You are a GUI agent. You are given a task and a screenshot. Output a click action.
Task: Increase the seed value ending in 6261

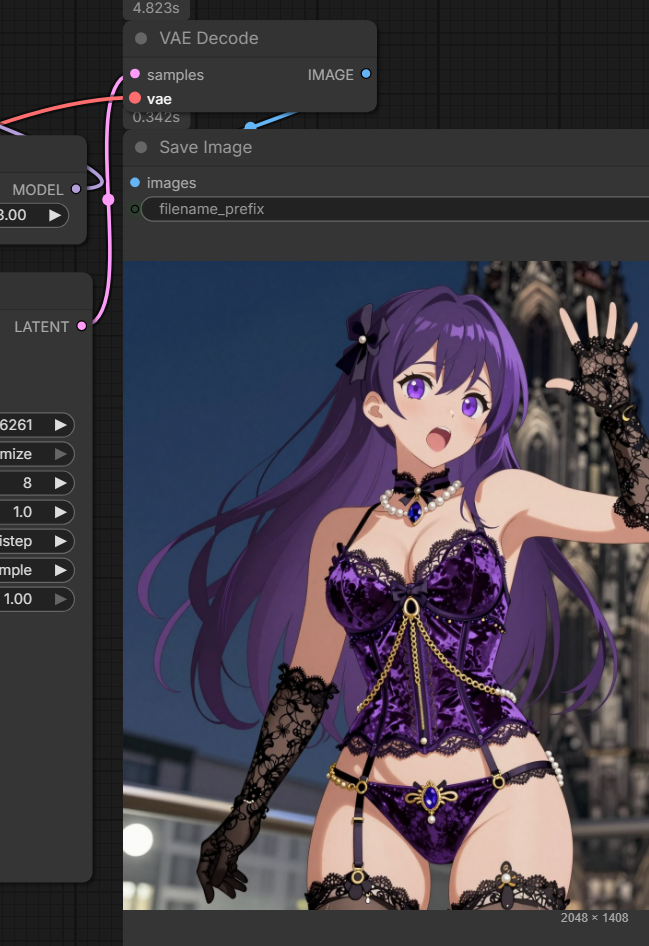(62, 425)
